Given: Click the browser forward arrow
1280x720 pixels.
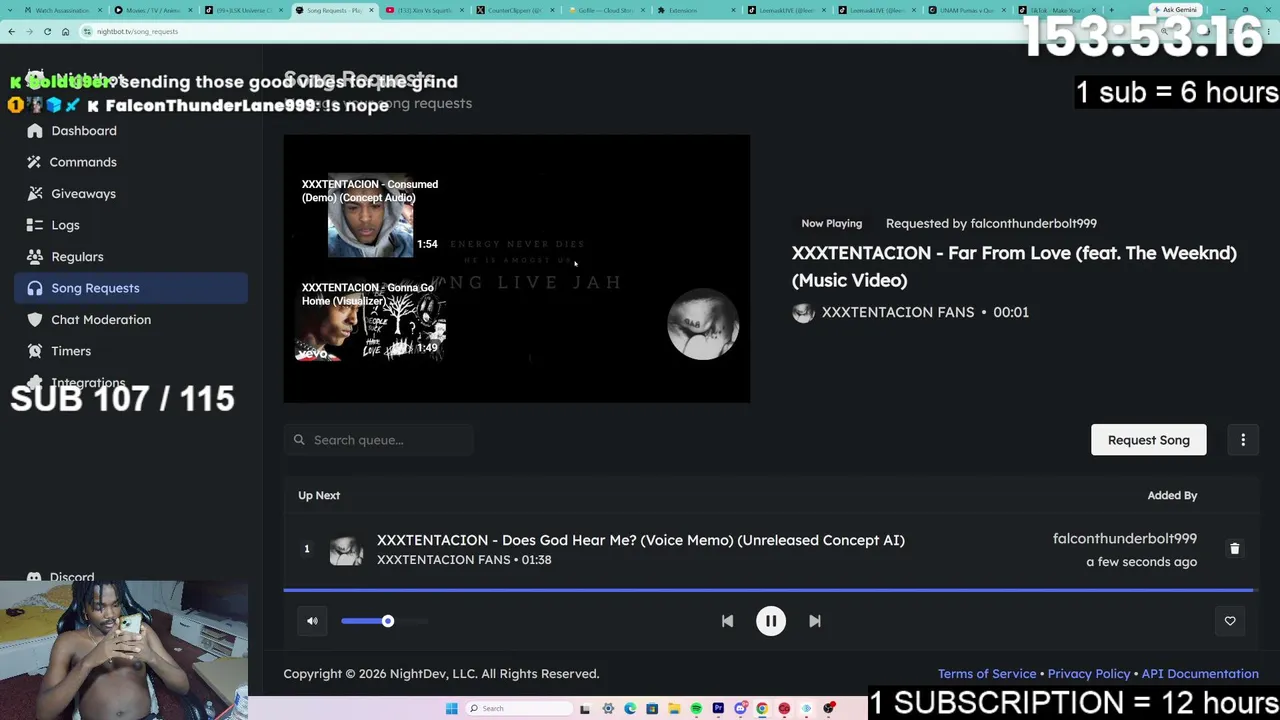Looking at the screenshot, I should 29,31.
